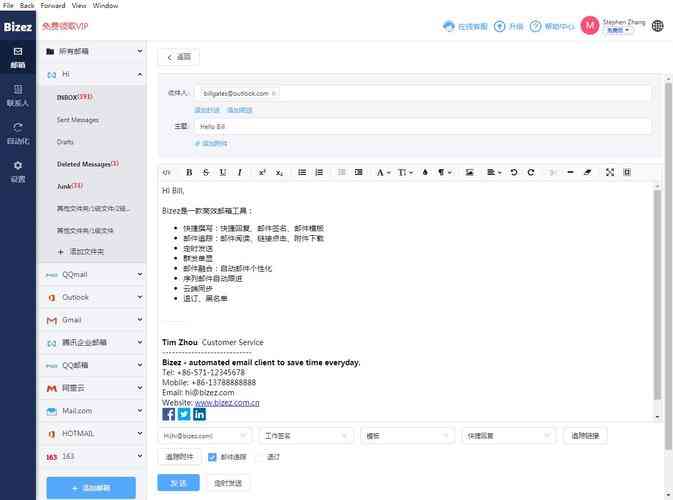This screenshot has height=500, width=673.
Task: Toggle bold formatting in editor toolbar
Action: click(189, 172)
